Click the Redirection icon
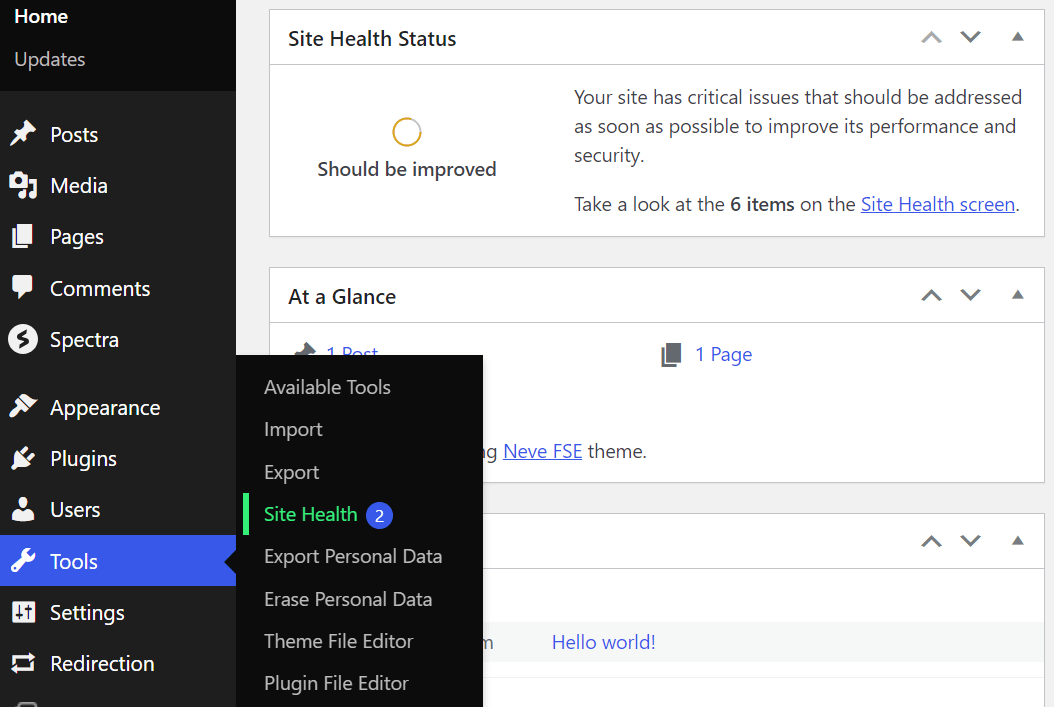This screenshot has height=707, width=1054. tap(25, 663)
